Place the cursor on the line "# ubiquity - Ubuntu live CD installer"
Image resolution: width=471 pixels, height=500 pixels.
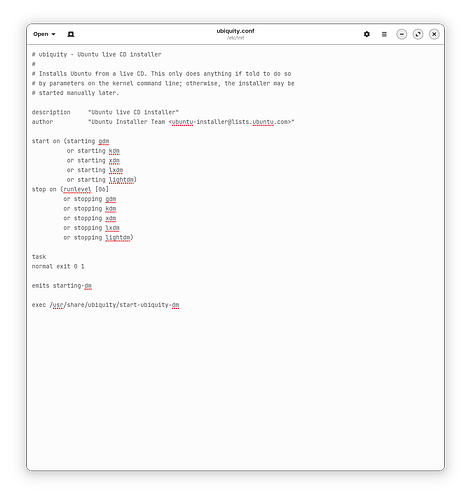coord(96,54)
